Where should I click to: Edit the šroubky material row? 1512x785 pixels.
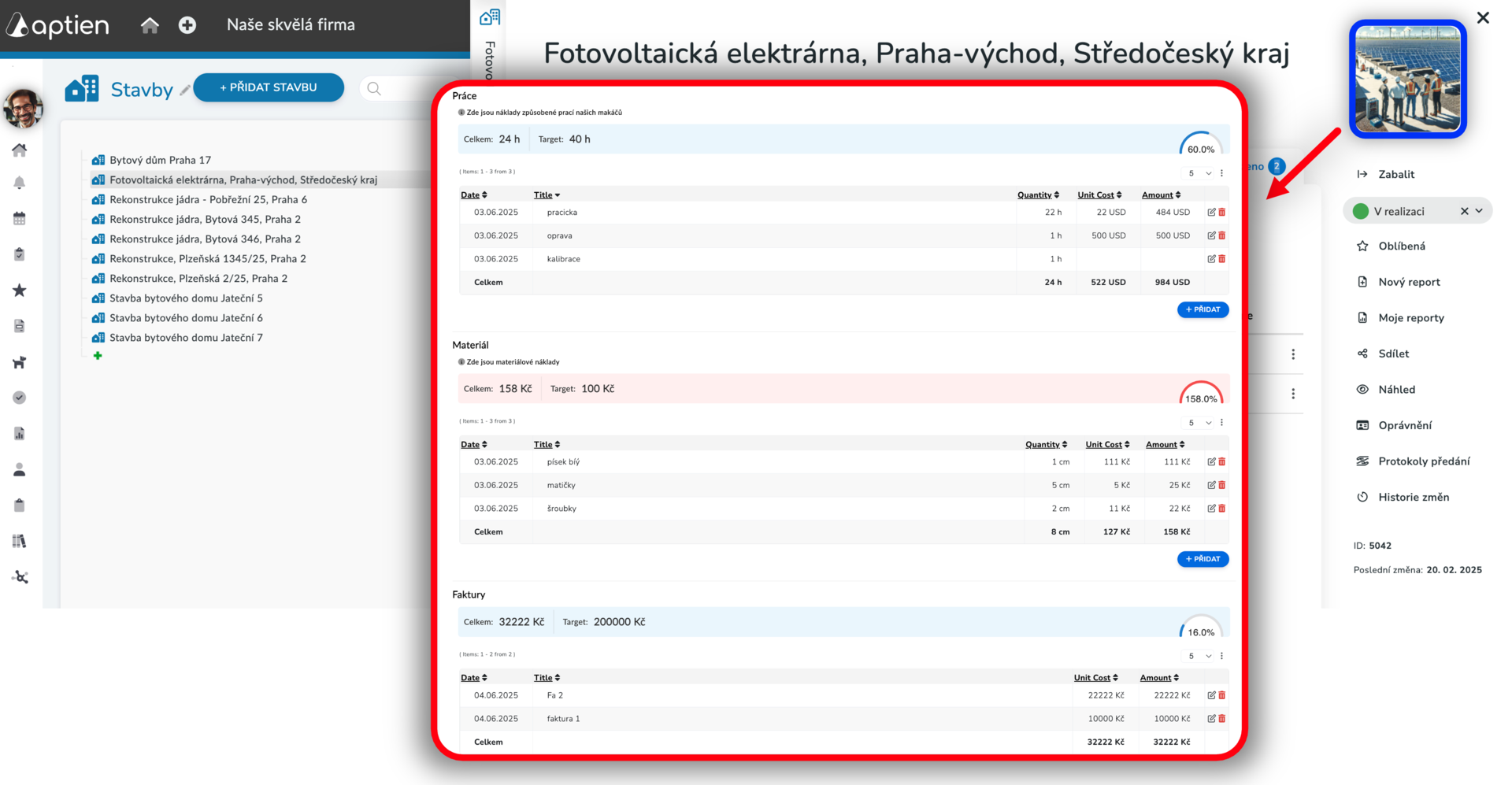1211,508
